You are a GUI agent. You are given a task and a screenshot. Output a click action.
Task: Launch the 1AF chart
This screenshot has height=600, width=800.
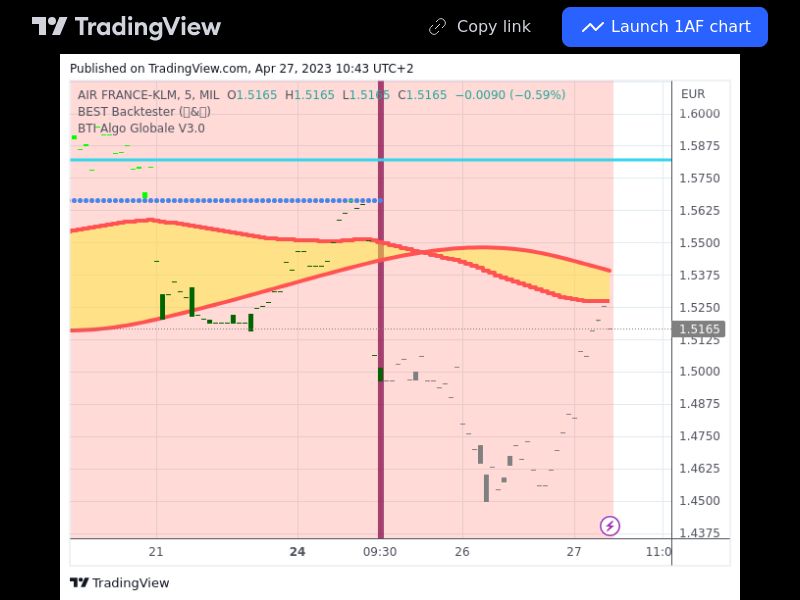[x=665, y=27]
